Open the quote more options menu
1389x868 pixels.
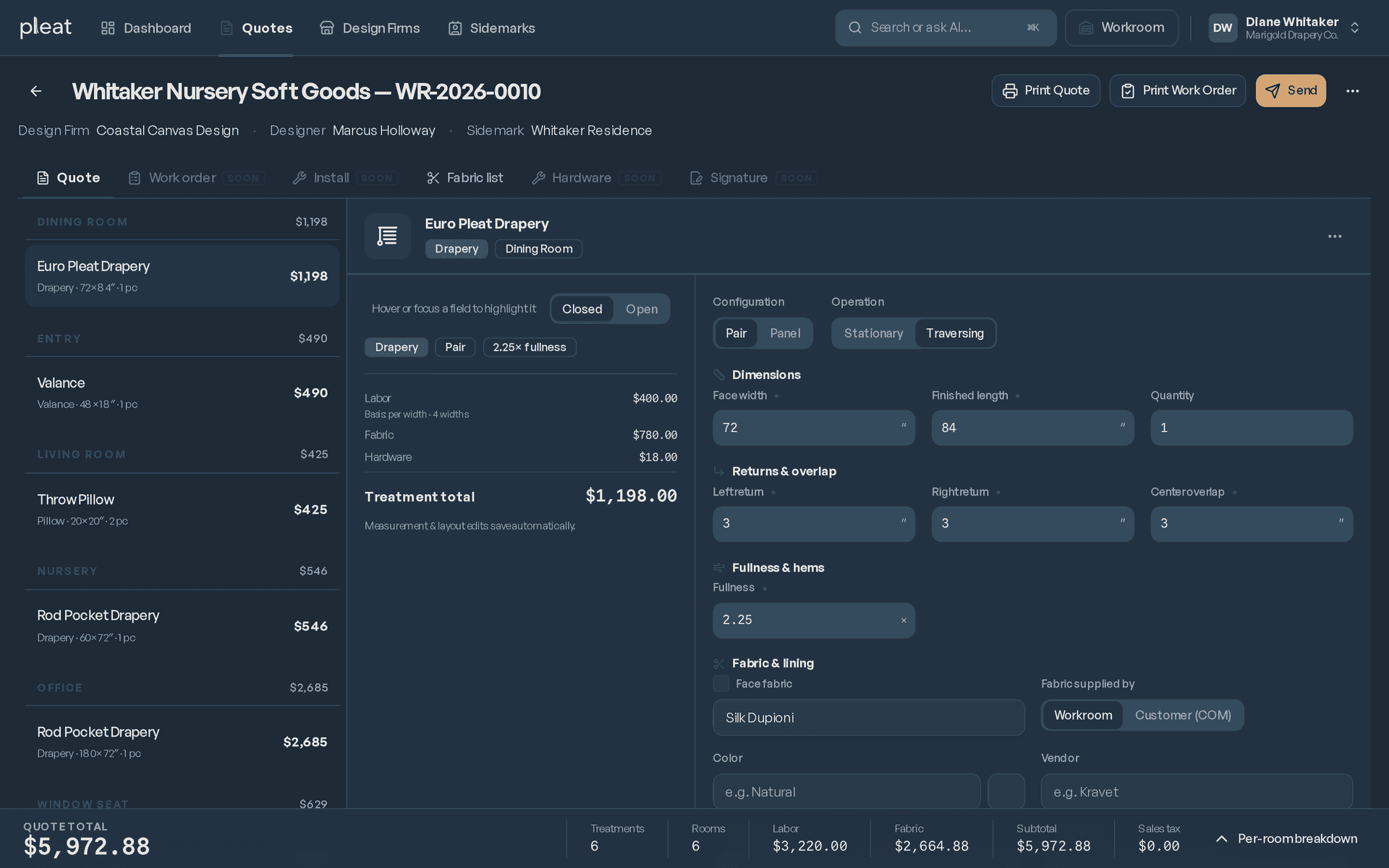(1353, 91)
